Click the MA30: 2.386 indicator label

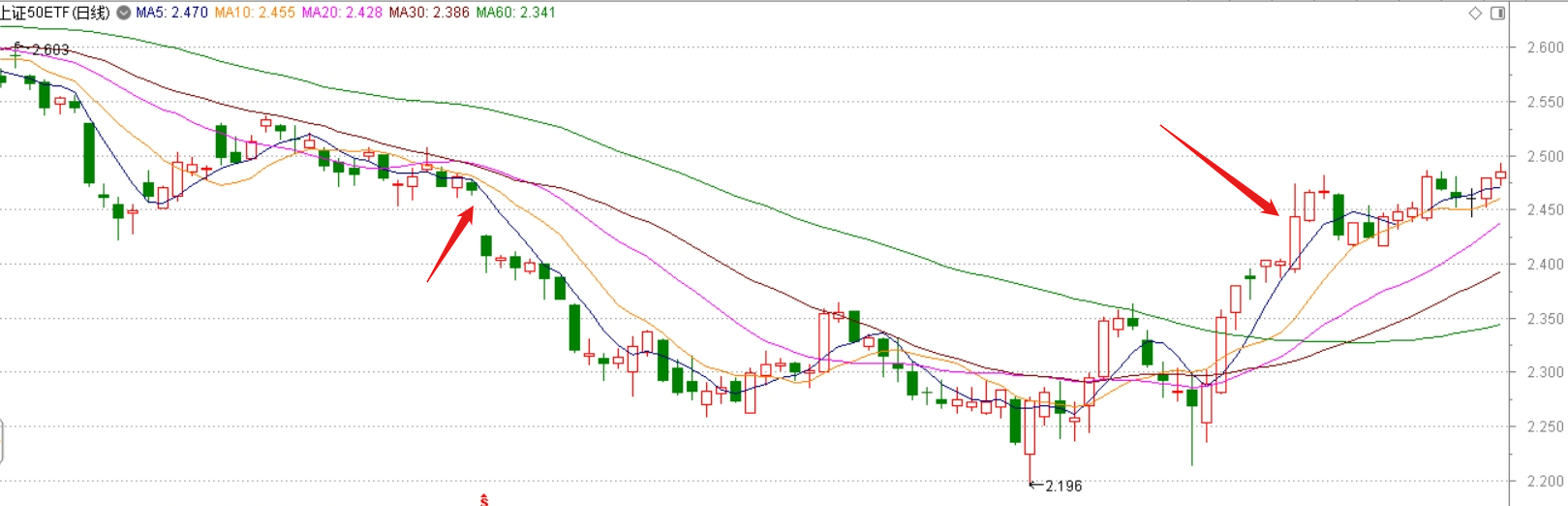(x=429, y=13)
